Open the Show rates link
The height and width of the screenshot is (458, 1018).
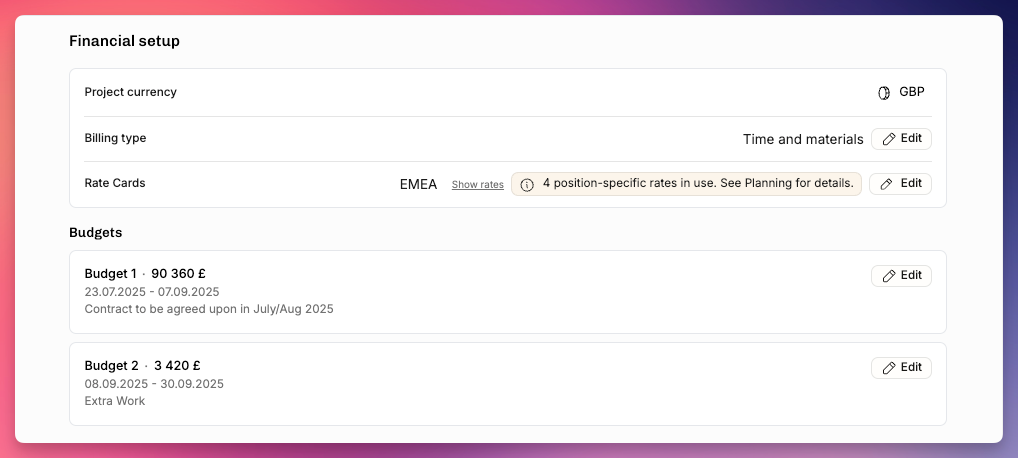coord(478,184)
